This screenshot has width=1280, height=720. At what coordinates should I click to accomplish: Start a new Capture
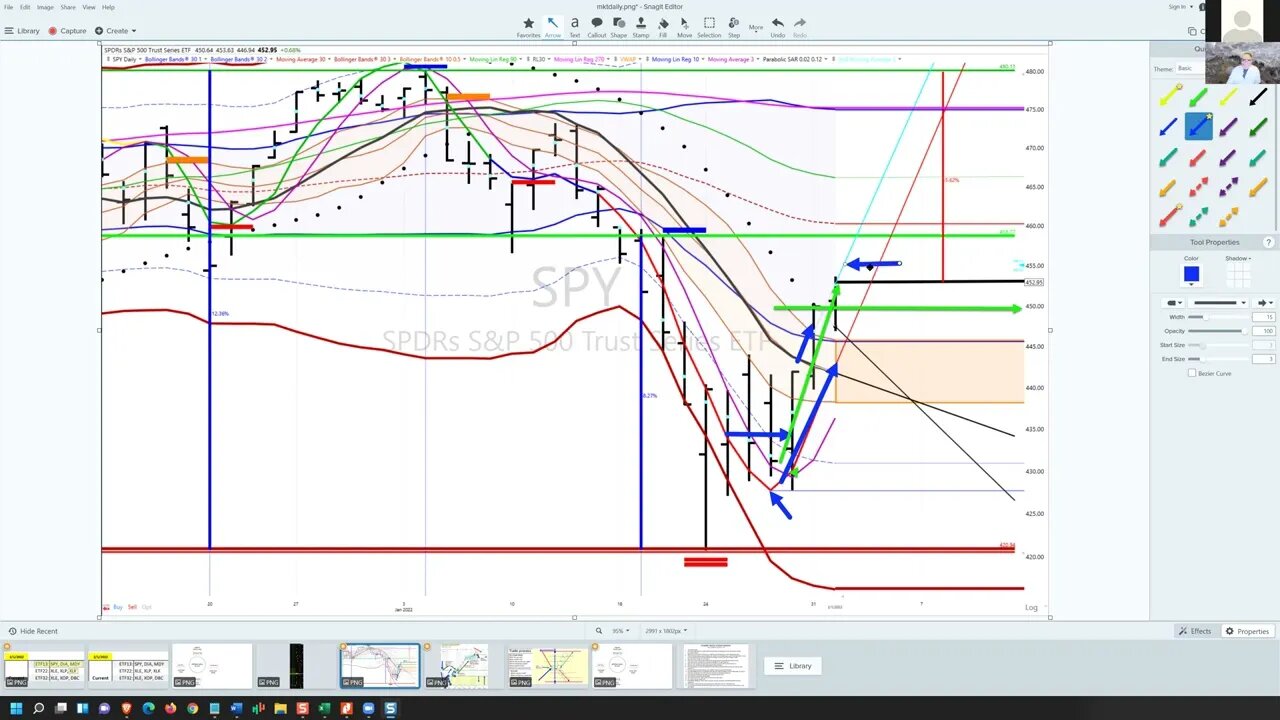coord(68,31)
